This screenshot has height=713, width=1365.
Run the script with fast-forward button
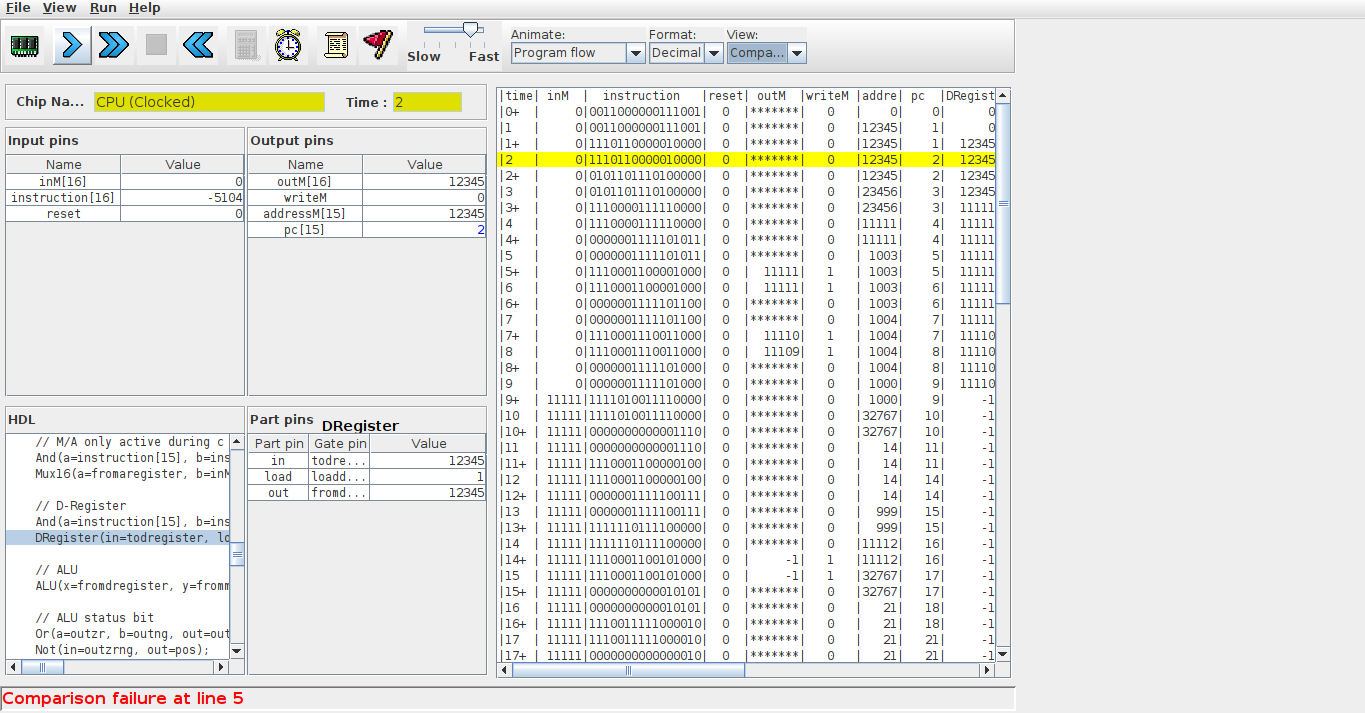113,45
